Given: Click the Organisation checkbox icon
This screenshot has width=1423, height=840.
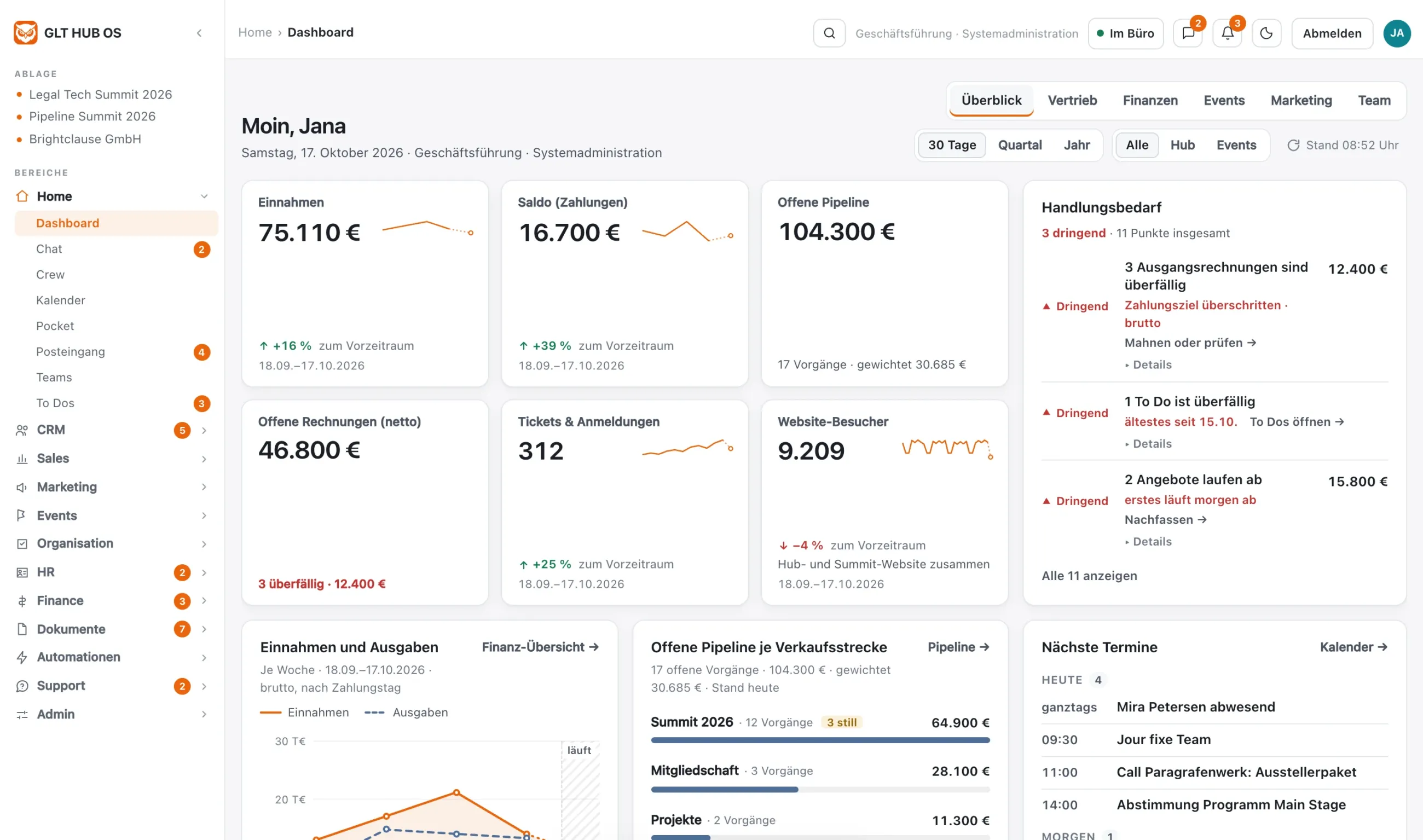Looking at the screenshot, I should click(x=22, y=543).
